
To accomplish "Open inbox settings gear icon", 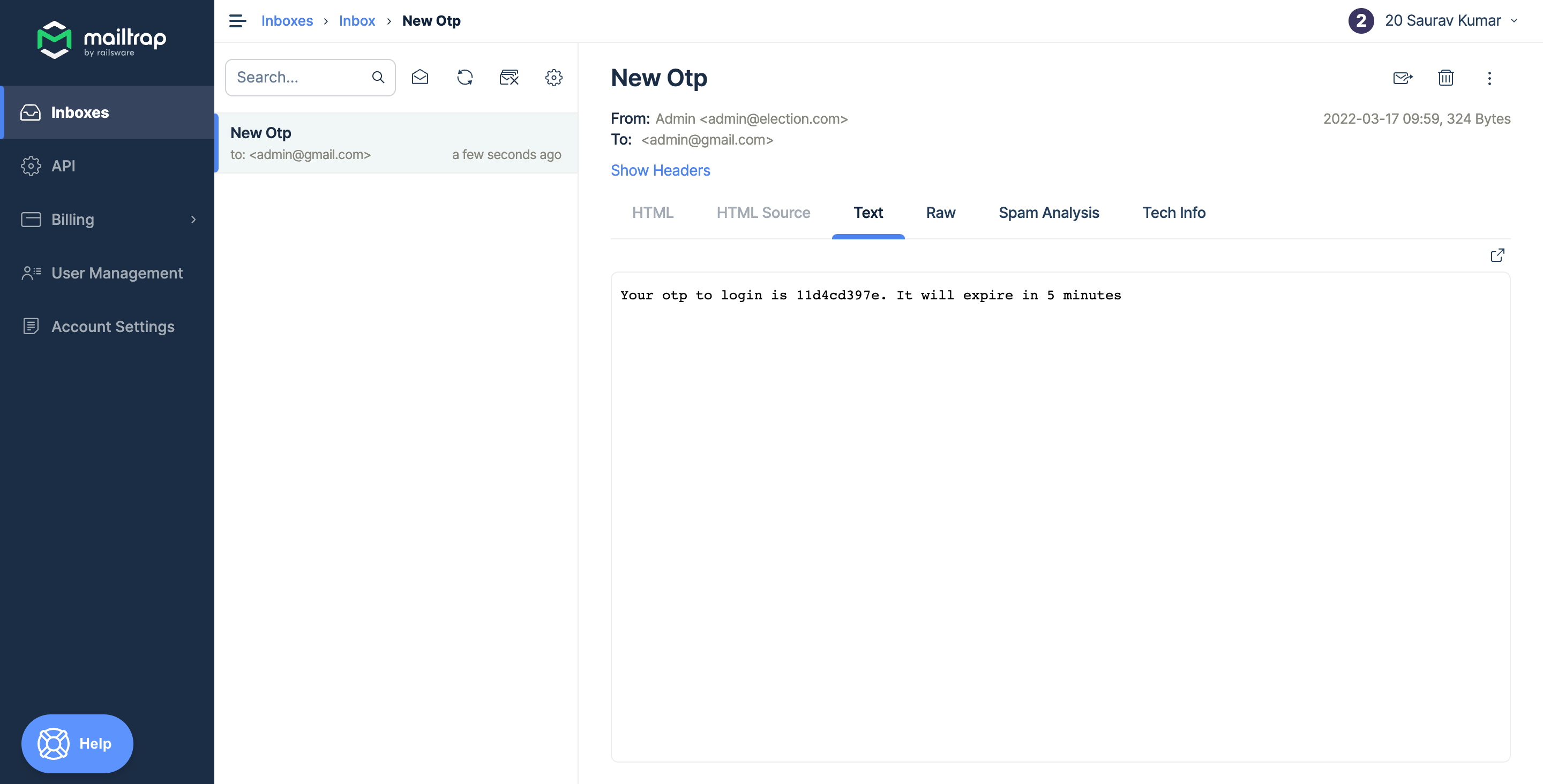I will (x=553, y=77).
